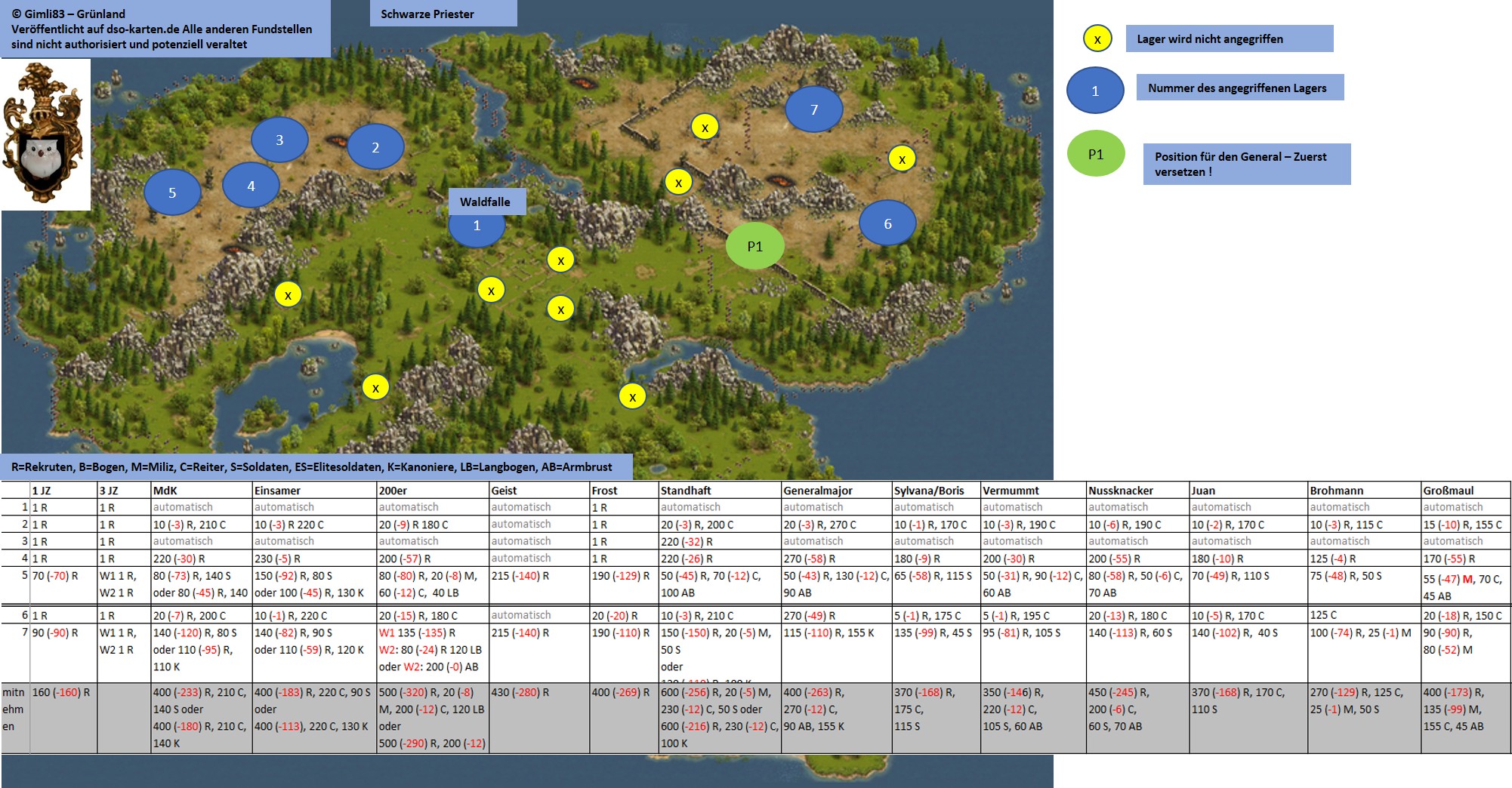Select blue camp marker number 4
The image size is (1512, 788).
(x=251, y=186)
